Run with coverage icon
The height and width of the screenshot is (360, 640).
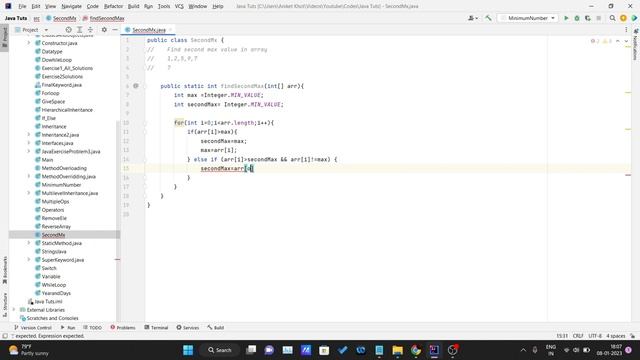pyautogui.click(x=588, y=18)
